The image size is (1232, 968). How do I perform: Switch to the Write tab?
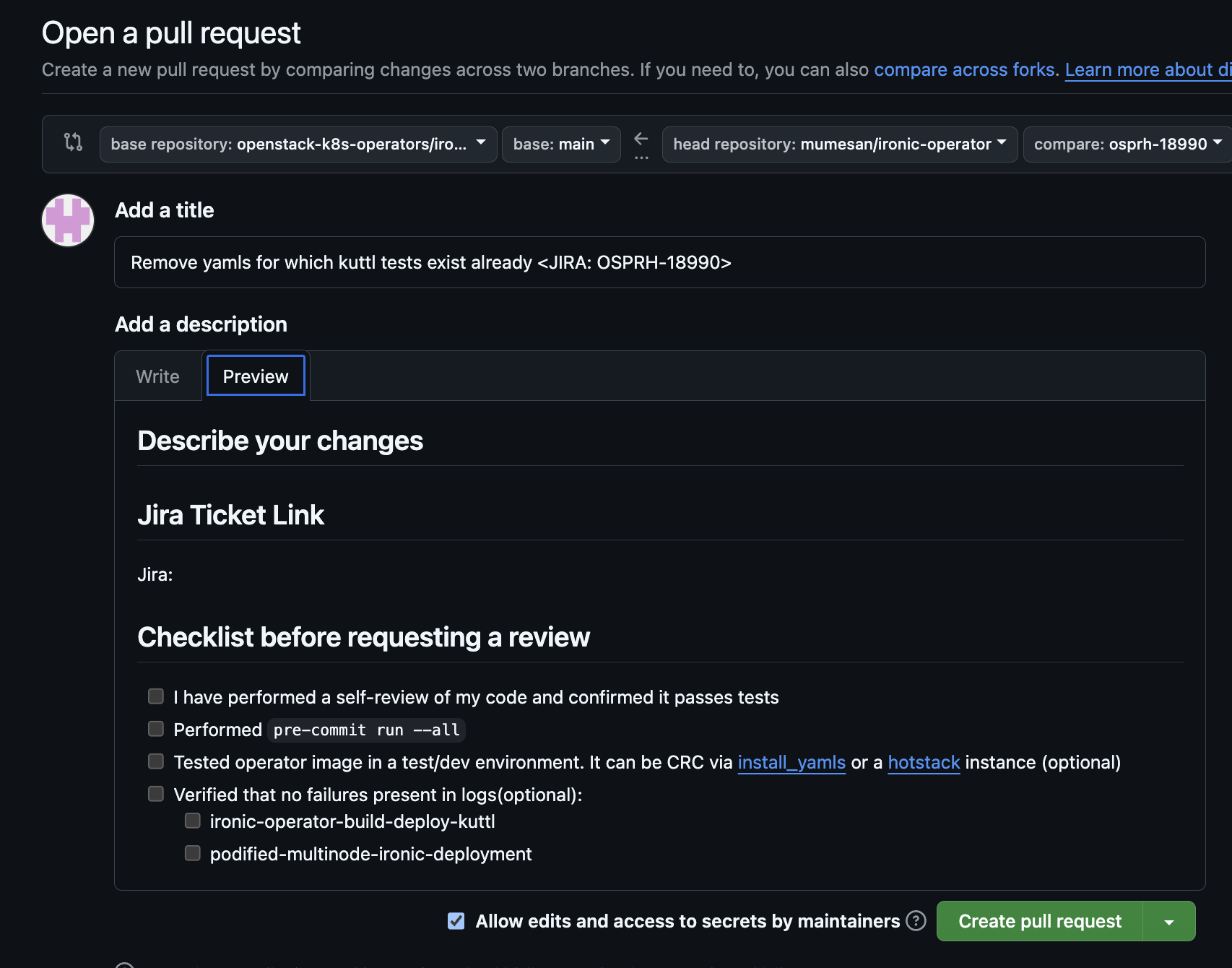pyautogui.click(x=157, y=376)
